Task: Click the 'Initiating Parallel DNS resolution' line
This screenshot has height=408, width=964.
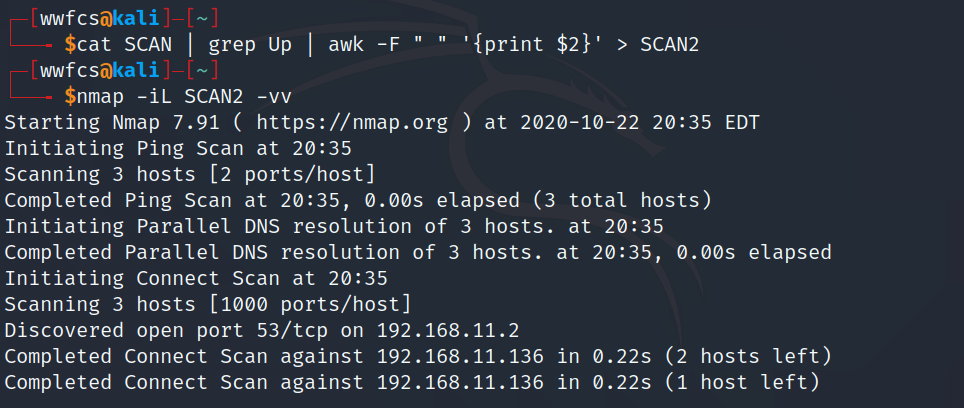Action: tap(334, 226)
